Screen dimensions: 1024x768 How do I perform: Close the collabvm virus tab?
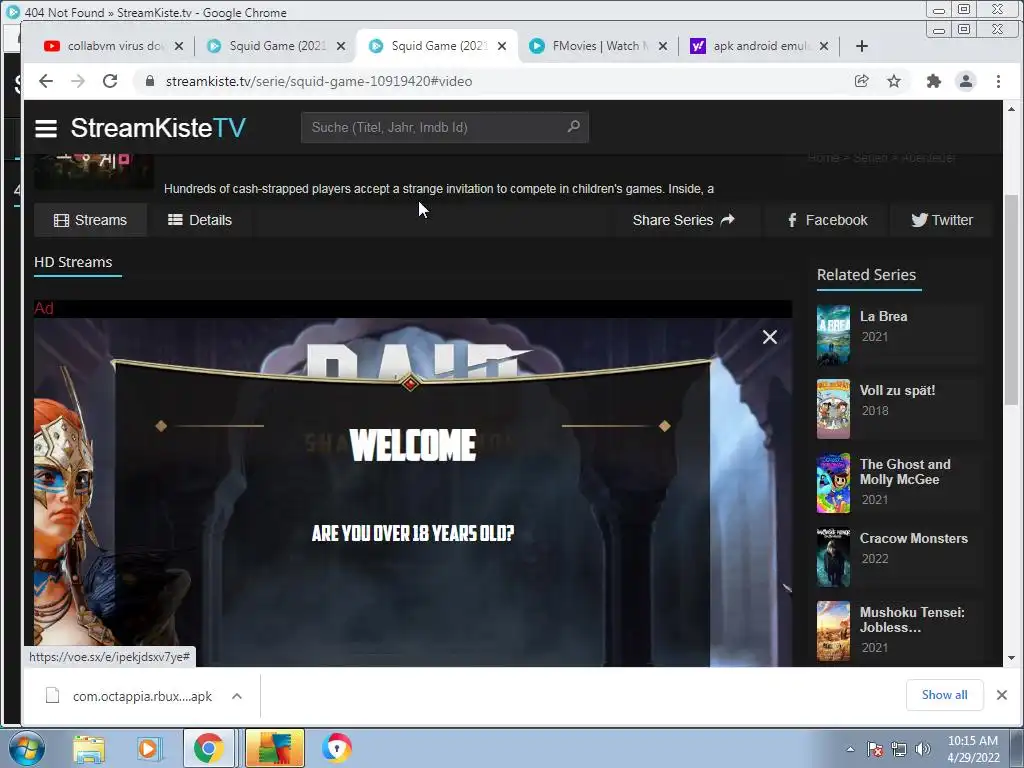point(179,46)
